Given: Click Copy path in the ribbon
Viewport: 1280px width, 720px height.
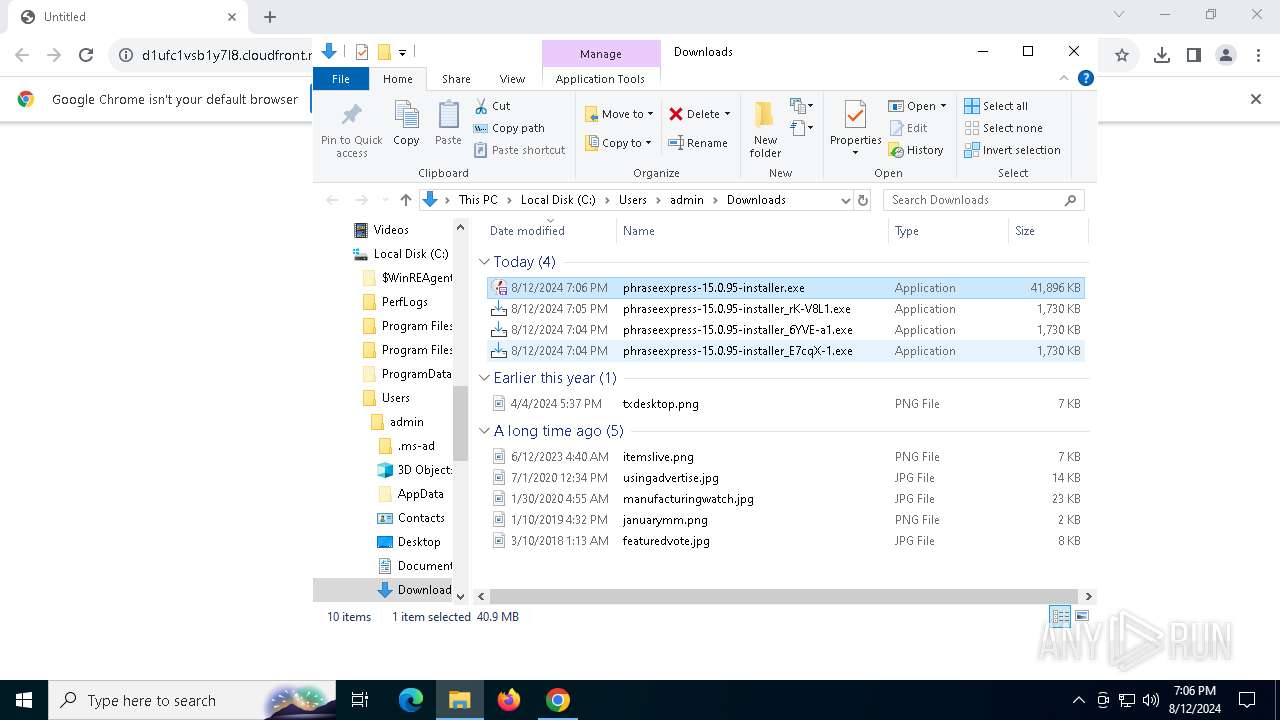Looking at the screenshot, I should click(x=509, y=128).
